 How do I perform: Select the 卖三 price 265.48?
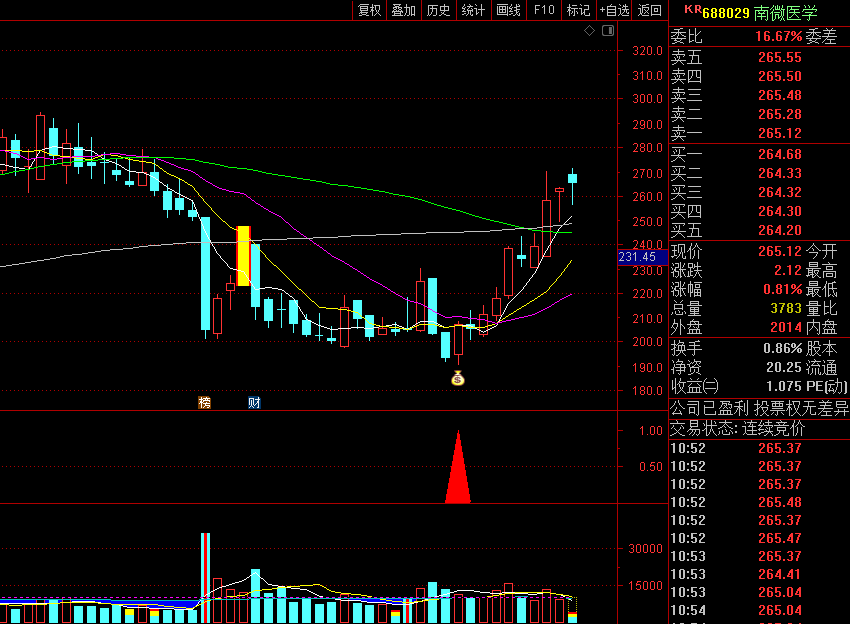click(x=780, y=95)
